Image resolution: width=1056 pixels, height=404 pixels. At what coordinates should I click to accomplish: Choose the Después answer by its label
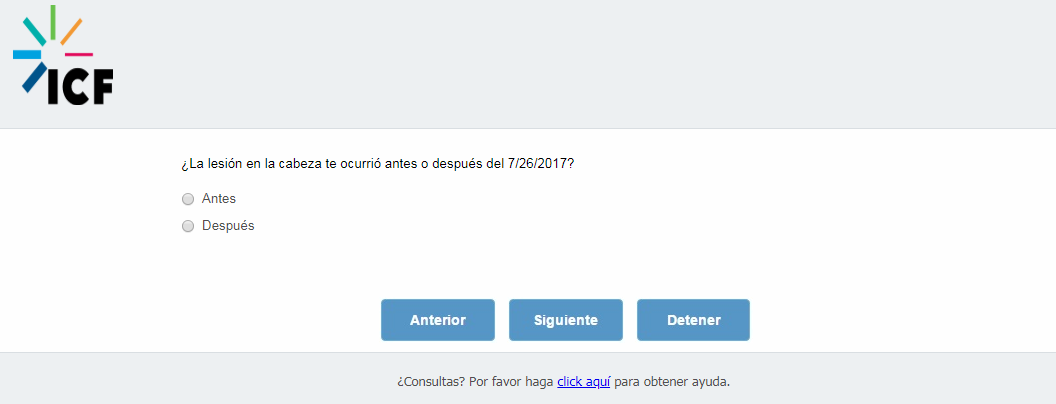[228, 226]
